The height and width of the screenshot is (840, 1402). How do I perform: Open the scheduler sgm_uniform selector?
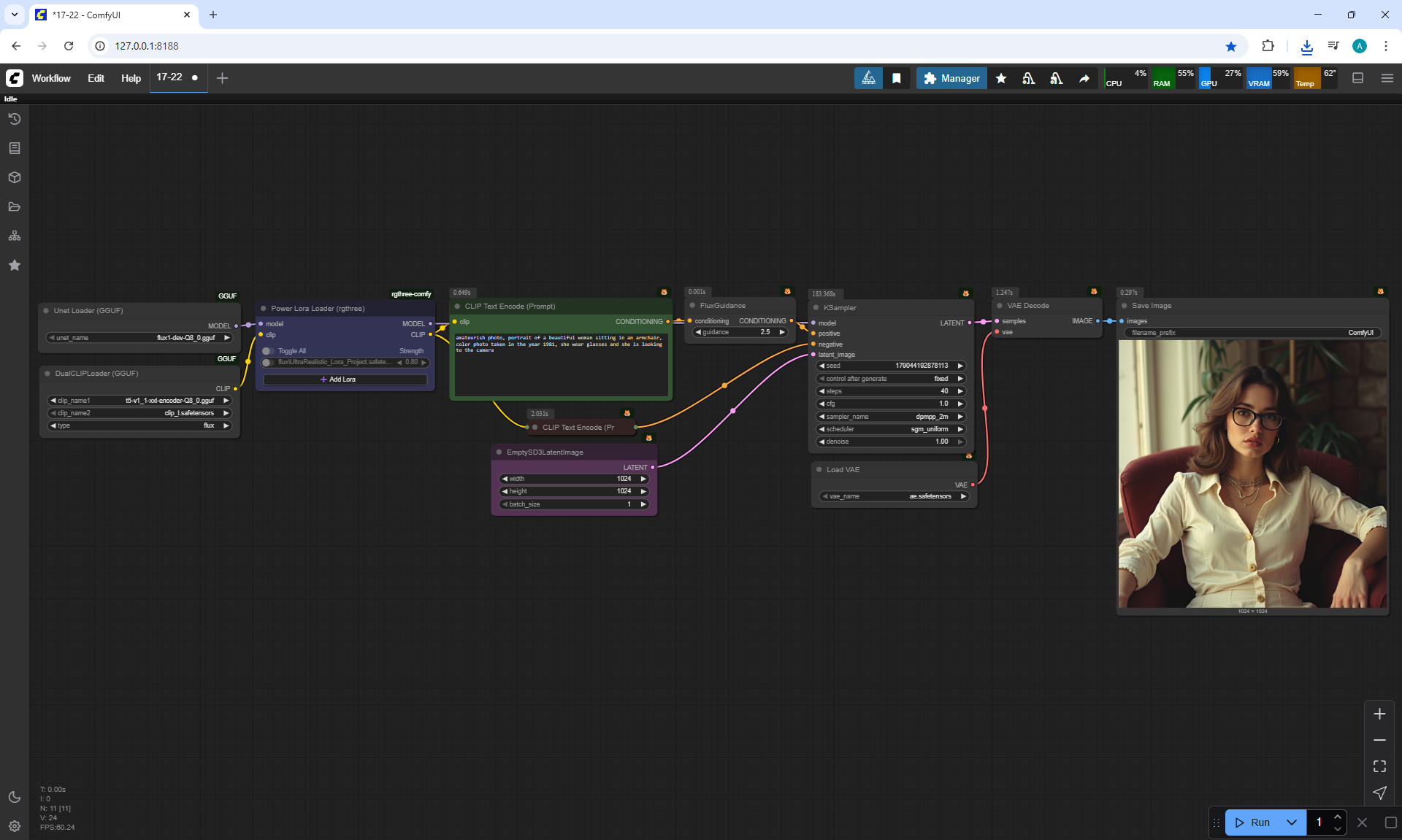[891, 429]
